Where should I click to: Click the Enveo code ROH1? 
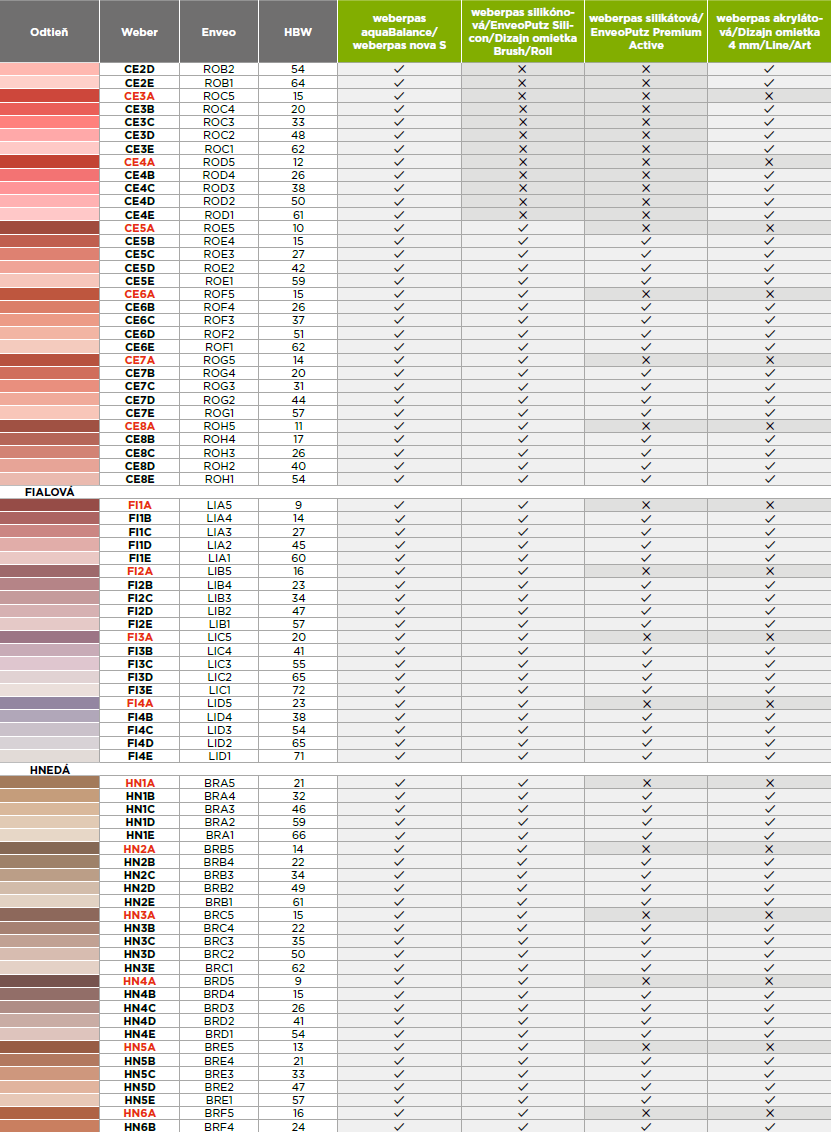click(219, 479)
